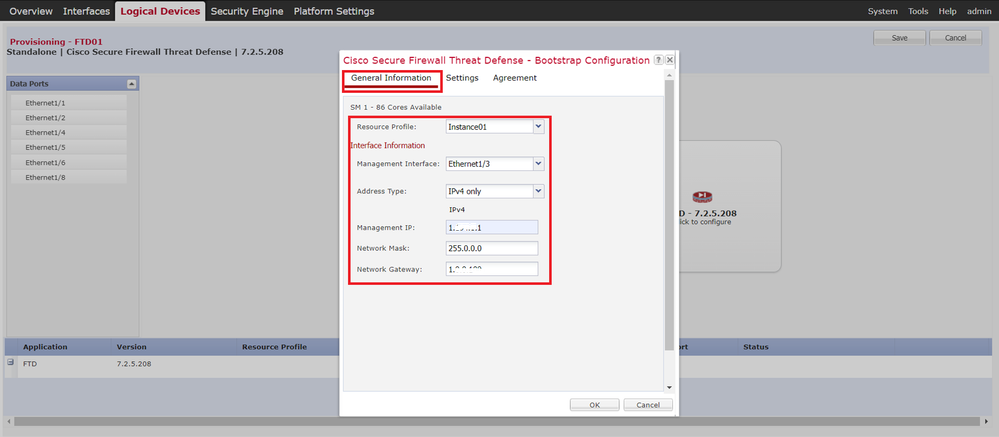Image resolution: width=999 pixels, height=437 pixels.
Task: Open the help icon in the Bootstrap Configuration dialog
Action: pos(658,60)
